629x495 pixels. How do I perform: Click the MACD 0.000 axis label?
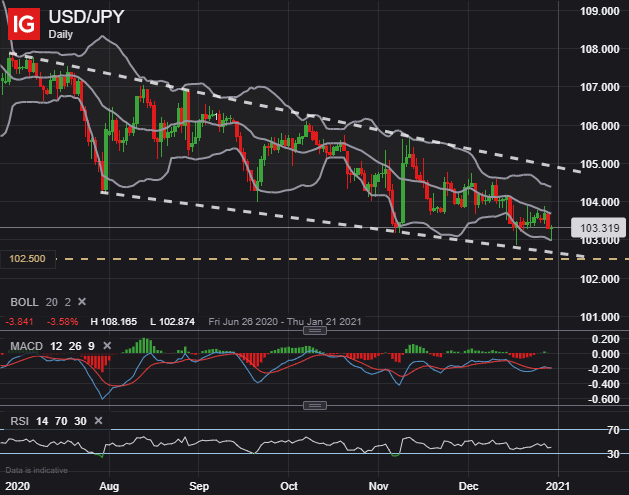coord(605,354)
